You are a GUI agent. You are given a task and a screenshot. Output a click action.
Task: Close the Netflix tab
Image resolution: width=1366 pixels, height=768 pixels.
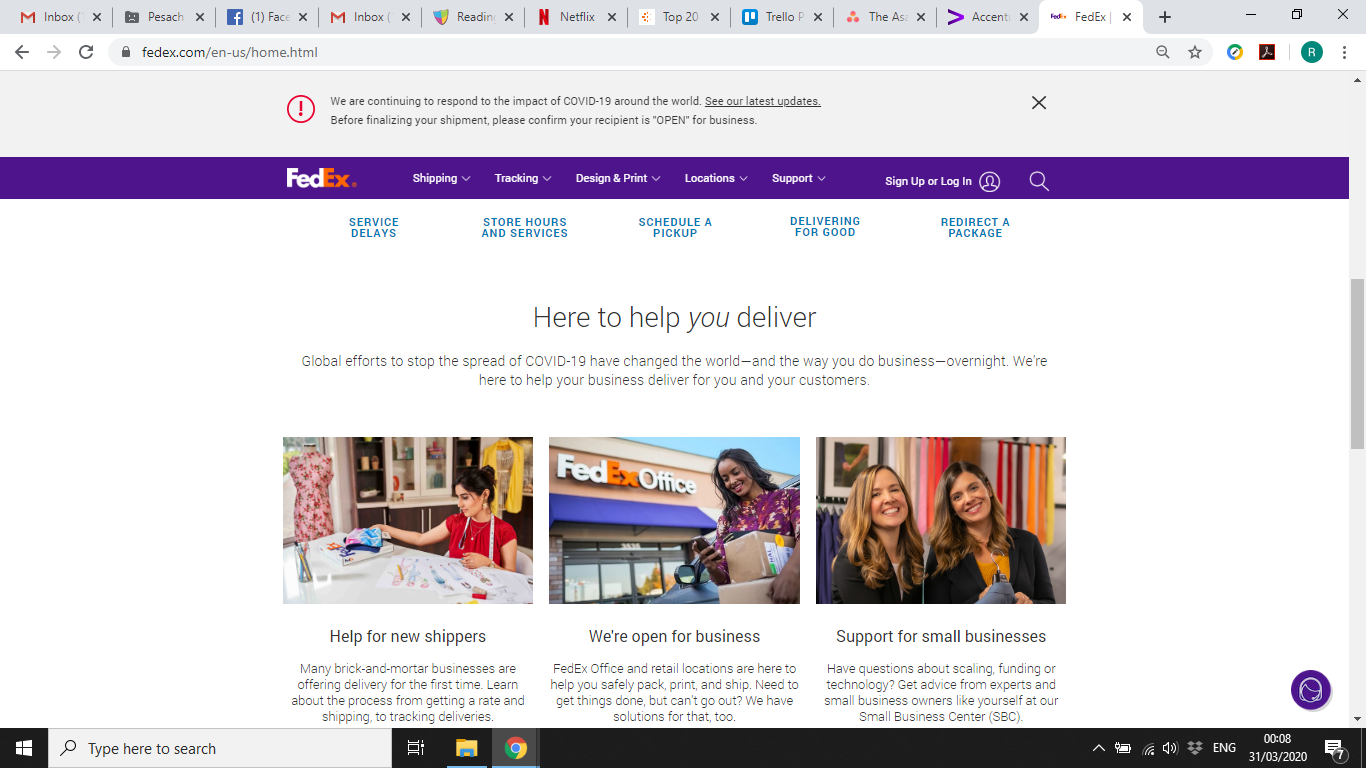click(x=611, y=17)
